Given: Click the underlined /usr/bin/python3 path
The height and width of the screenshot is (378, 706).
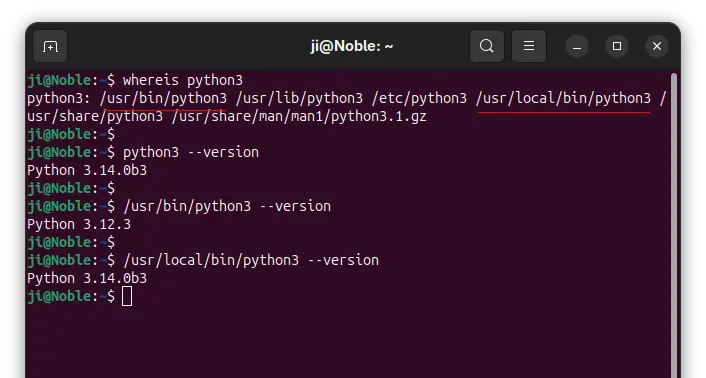Looking at the screenshot, I should [164, 98].
